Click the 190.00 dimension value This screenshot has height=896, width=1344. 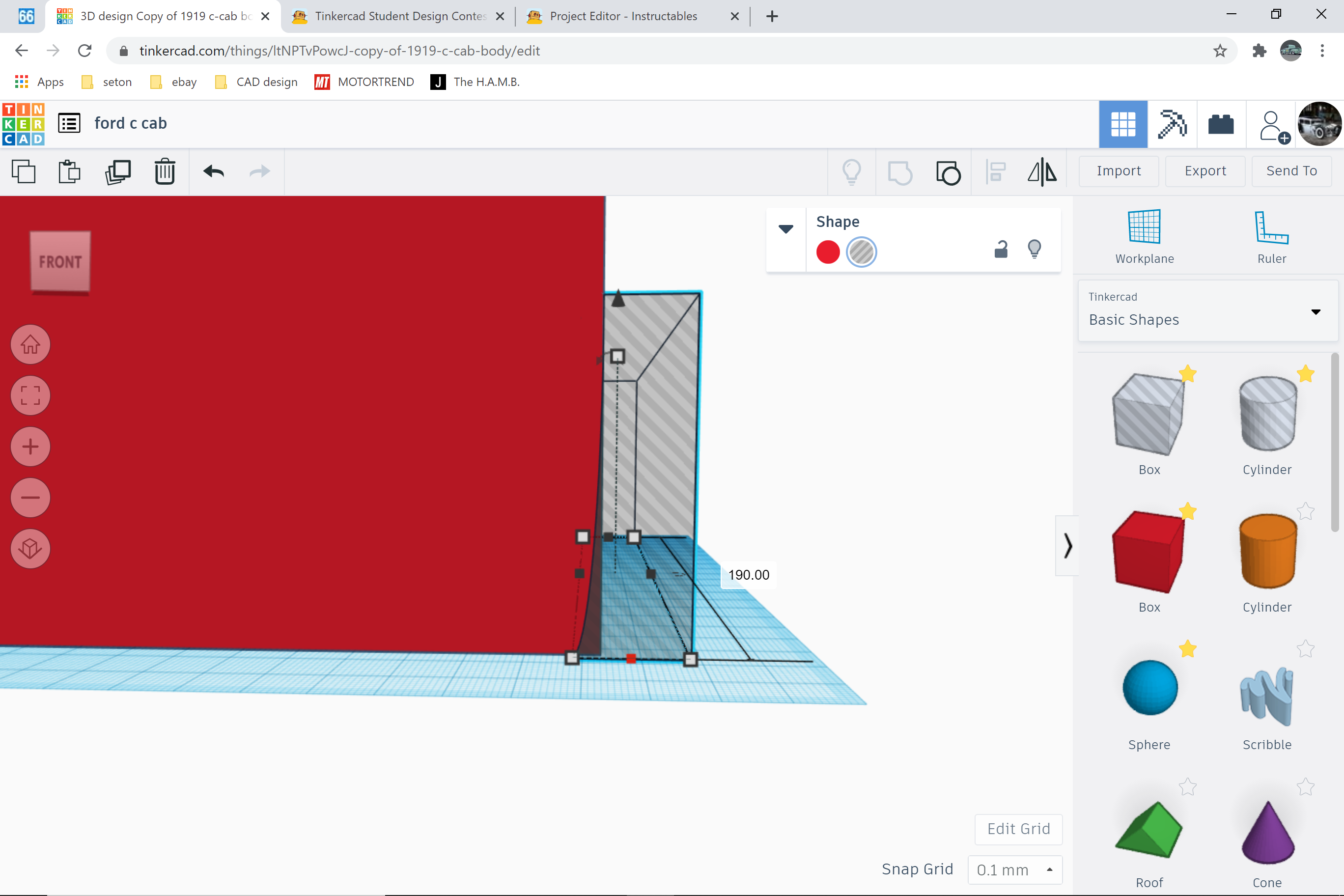tap(749, 575)
